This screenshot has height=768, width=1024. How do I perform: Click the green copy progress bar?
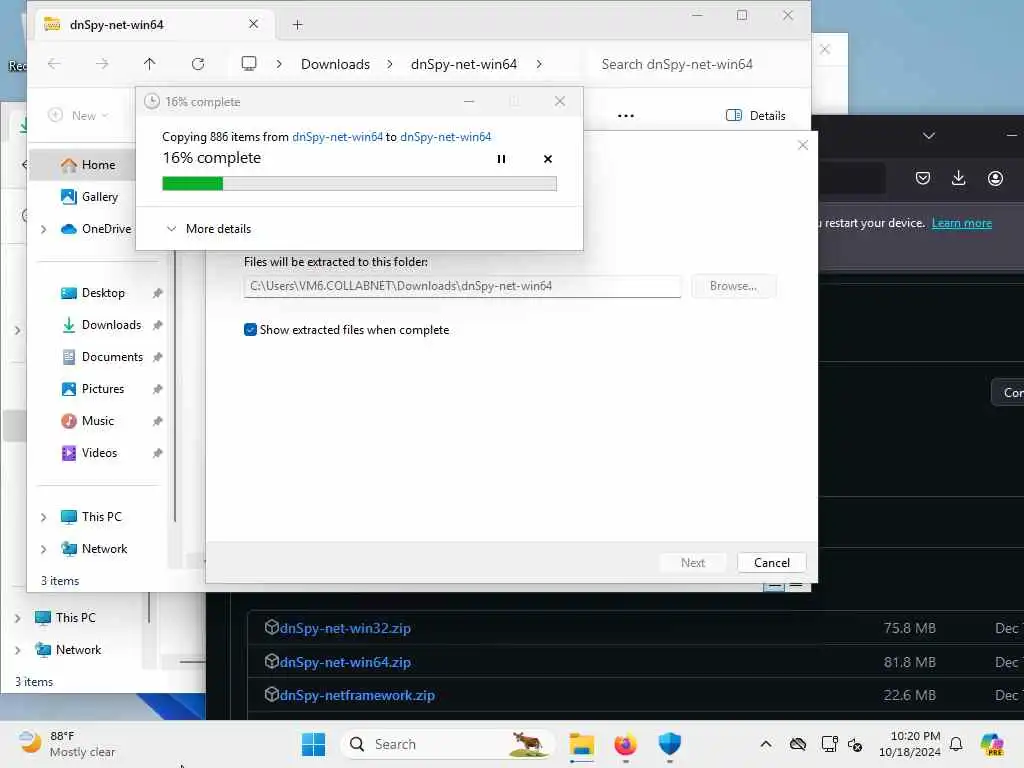click(359, 184)
